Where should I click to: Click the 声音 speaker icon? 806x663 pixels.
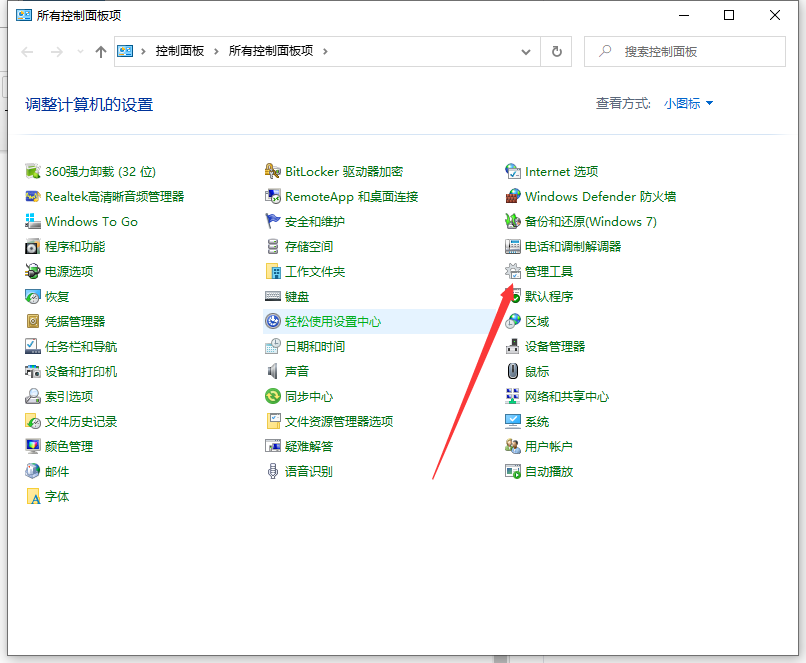point(273,372)
